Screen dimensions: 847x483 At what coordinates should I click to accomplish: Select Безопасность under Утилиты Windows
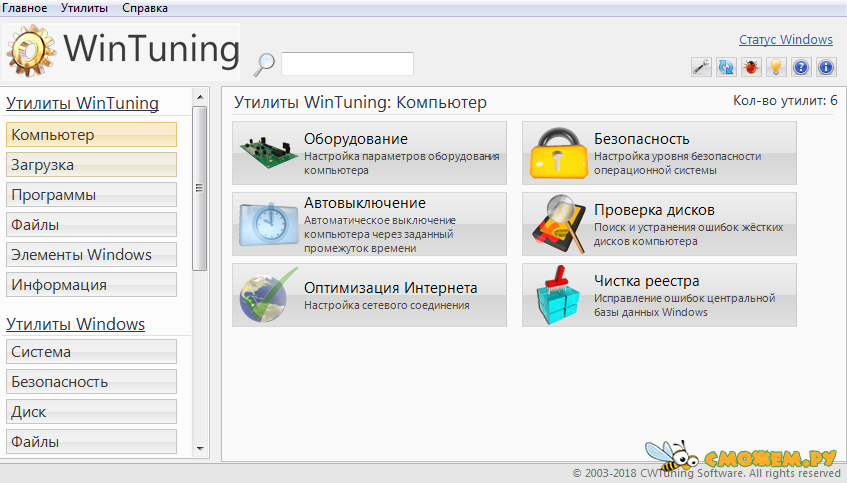91,381
